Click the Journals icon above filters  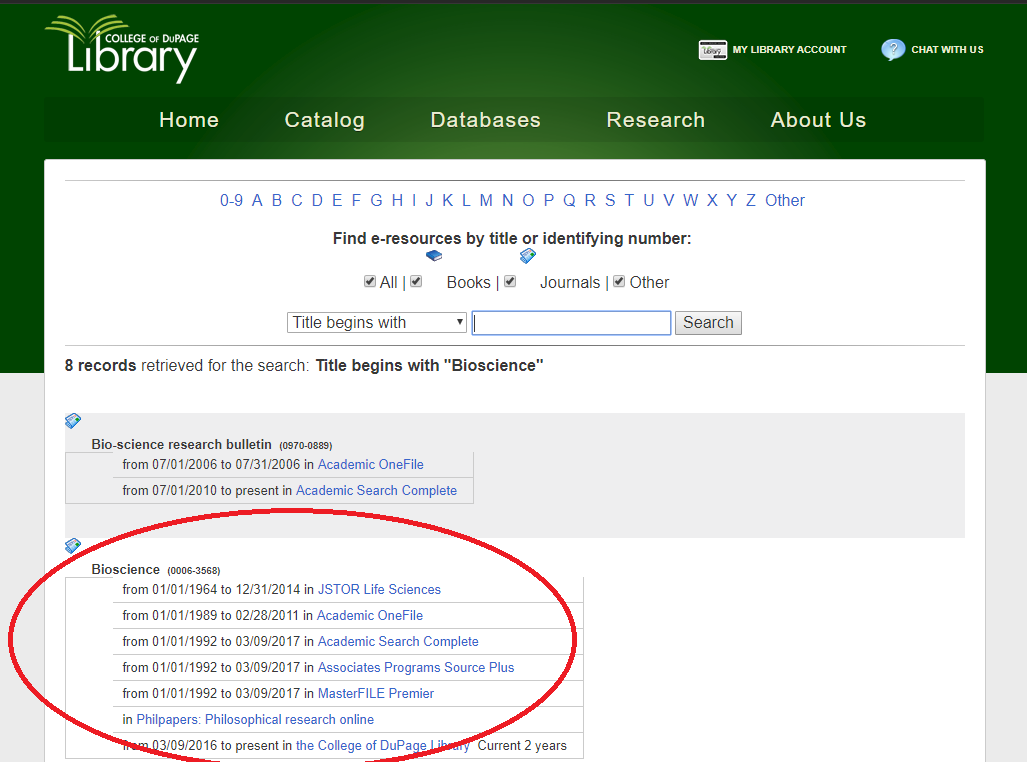(528, 256)
